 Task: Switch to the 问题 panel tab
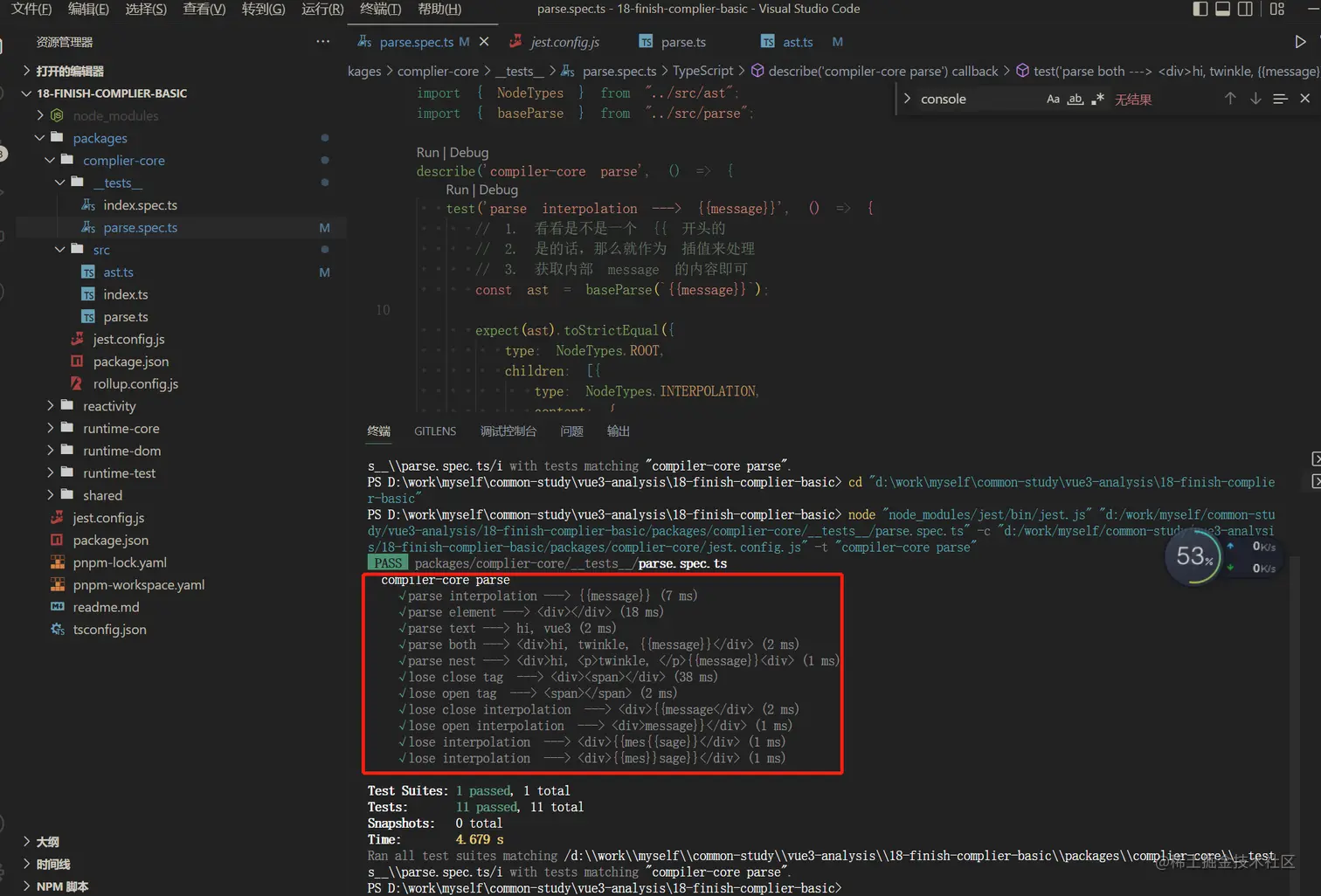click(571, 431)
